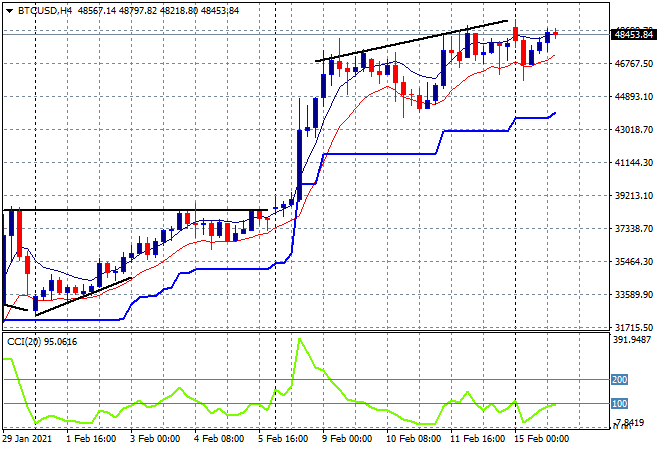The width and height of the screenshot is (660, 450).
Task: Select the rising black trendline above February highs
Action: click(411, 41)
